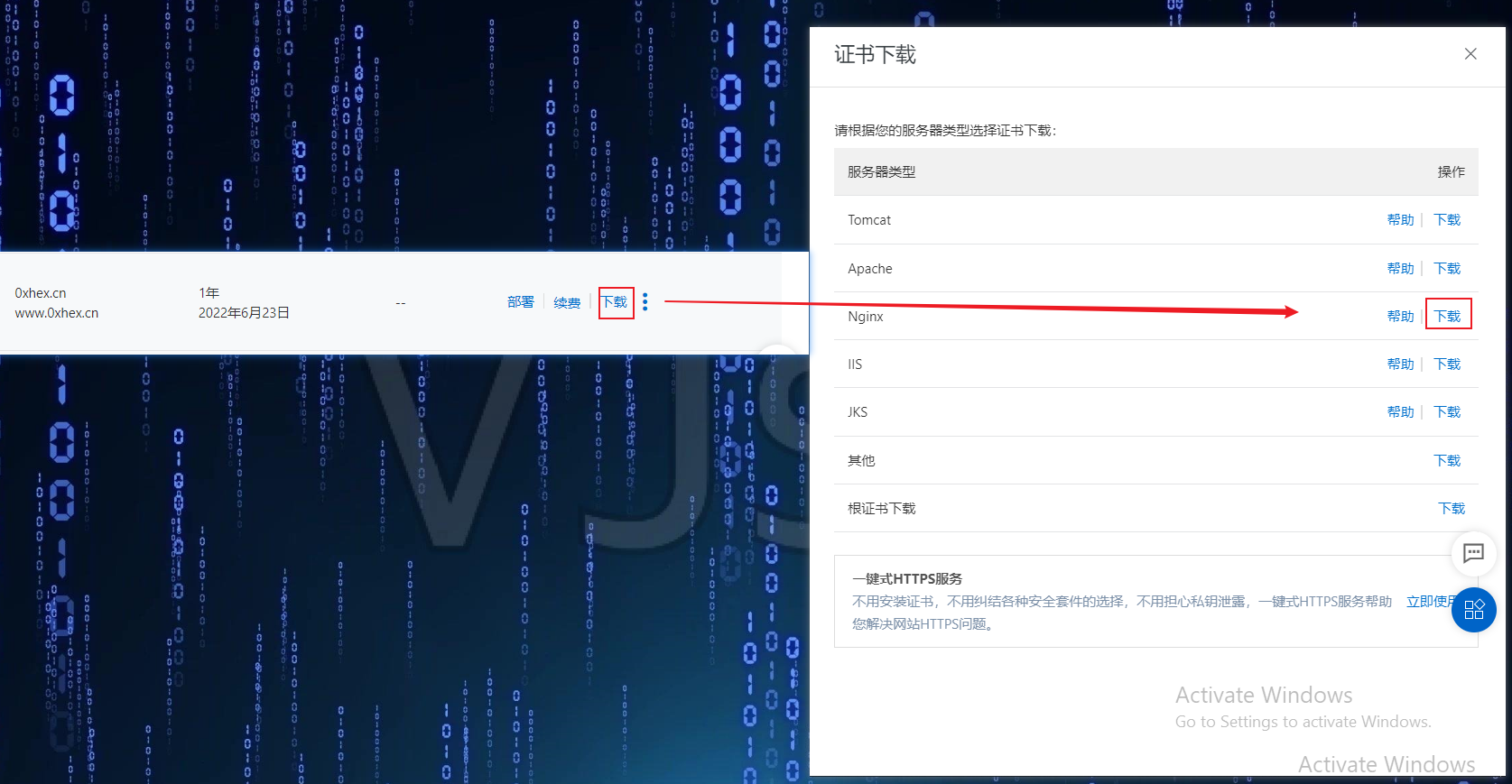Download the Nginx certificate

[x=1447, y=316]
